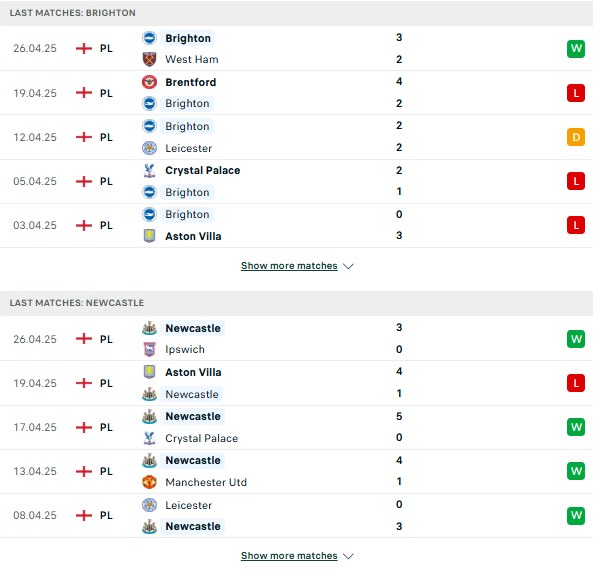593x573 pixels.
Task: Open Manchester Utd team name link
Action: 206,482
